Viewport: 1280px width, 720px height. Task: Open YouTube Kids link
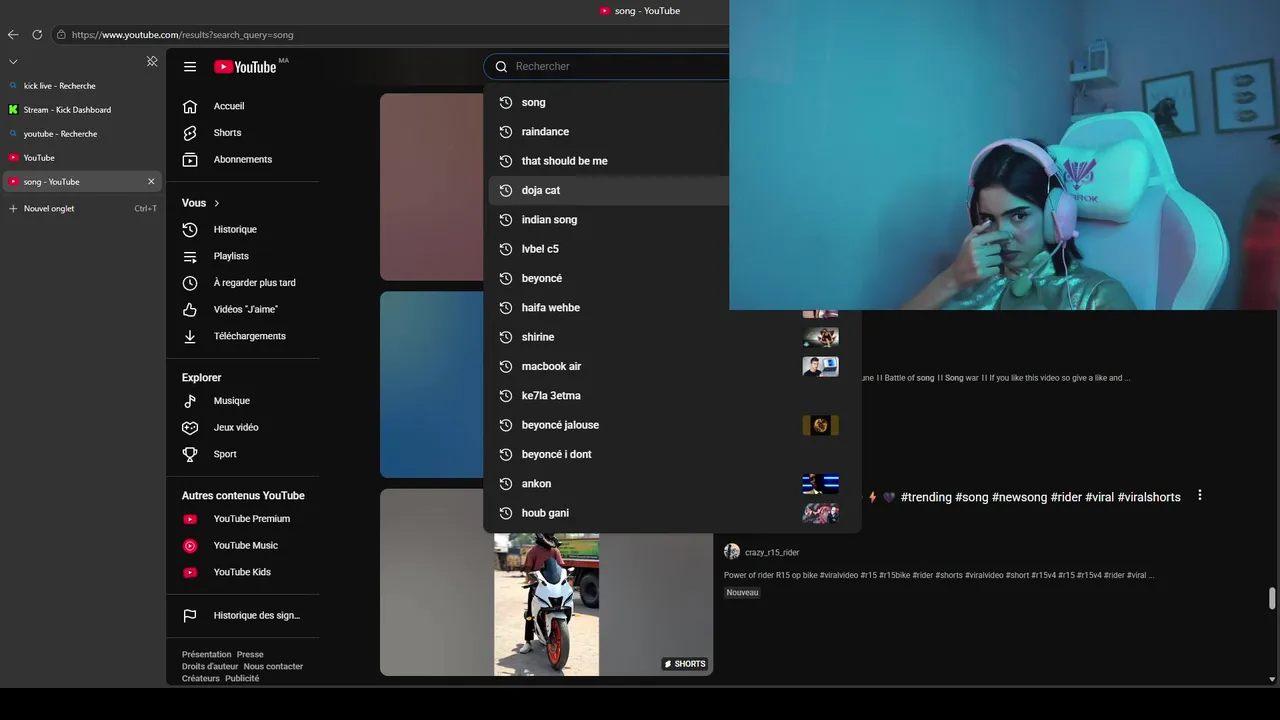(x=243, y=572)
